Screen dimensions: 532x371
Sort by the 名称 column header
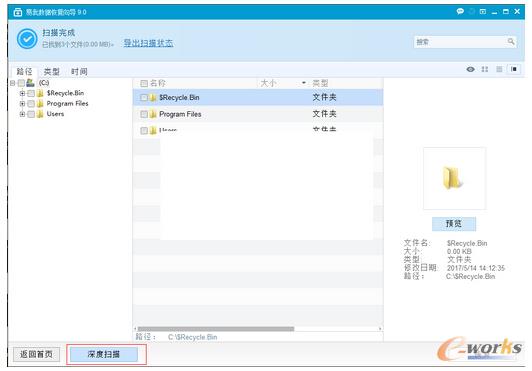coord(158,83)
